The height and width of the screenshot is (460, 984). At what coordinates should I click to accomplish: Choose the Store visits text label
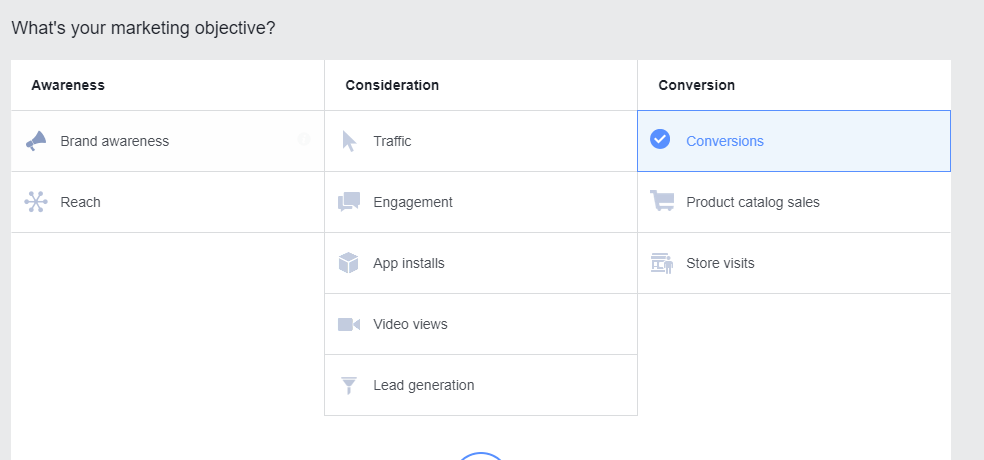point(720,263)
